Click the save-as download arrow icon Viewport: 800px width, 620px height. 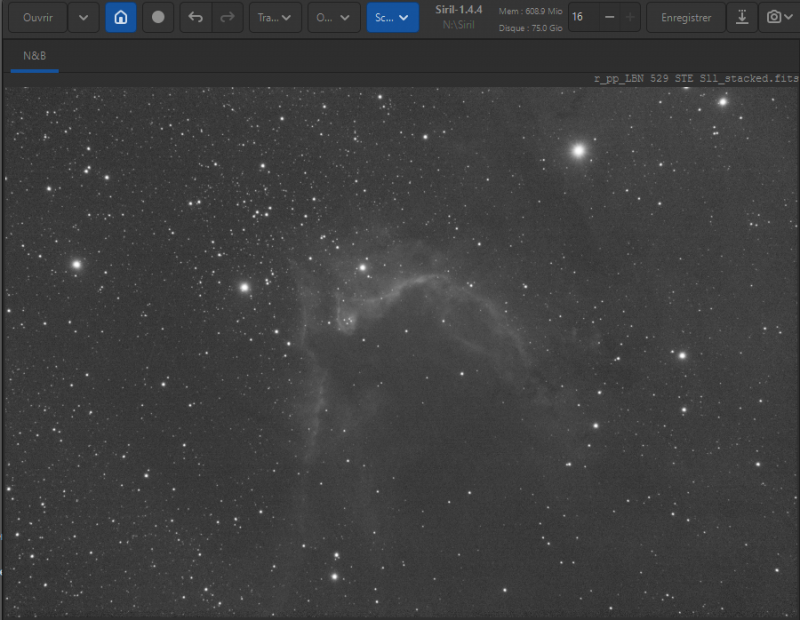[x=742, y=17]
